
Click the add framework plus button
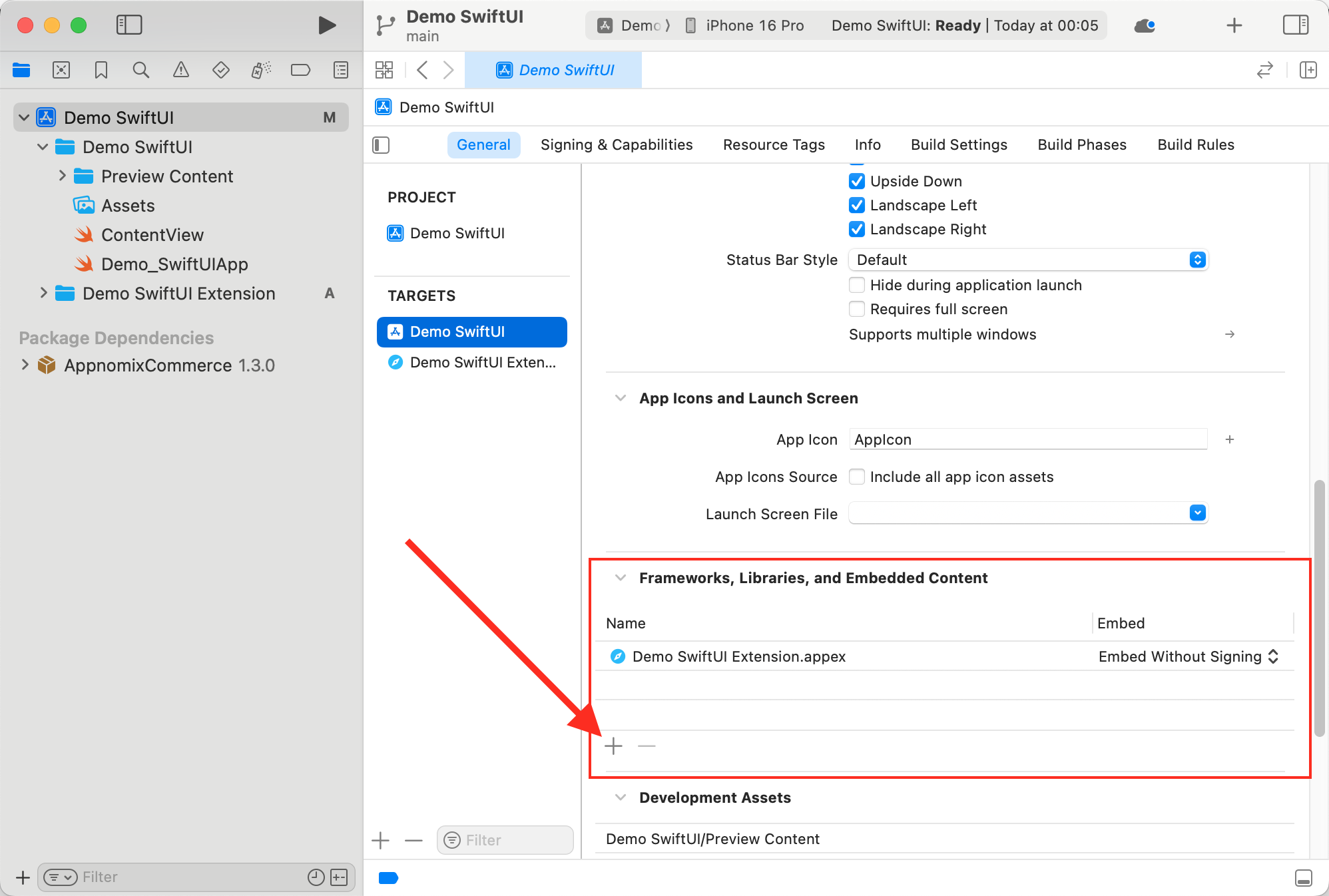(x=613, y=746)
